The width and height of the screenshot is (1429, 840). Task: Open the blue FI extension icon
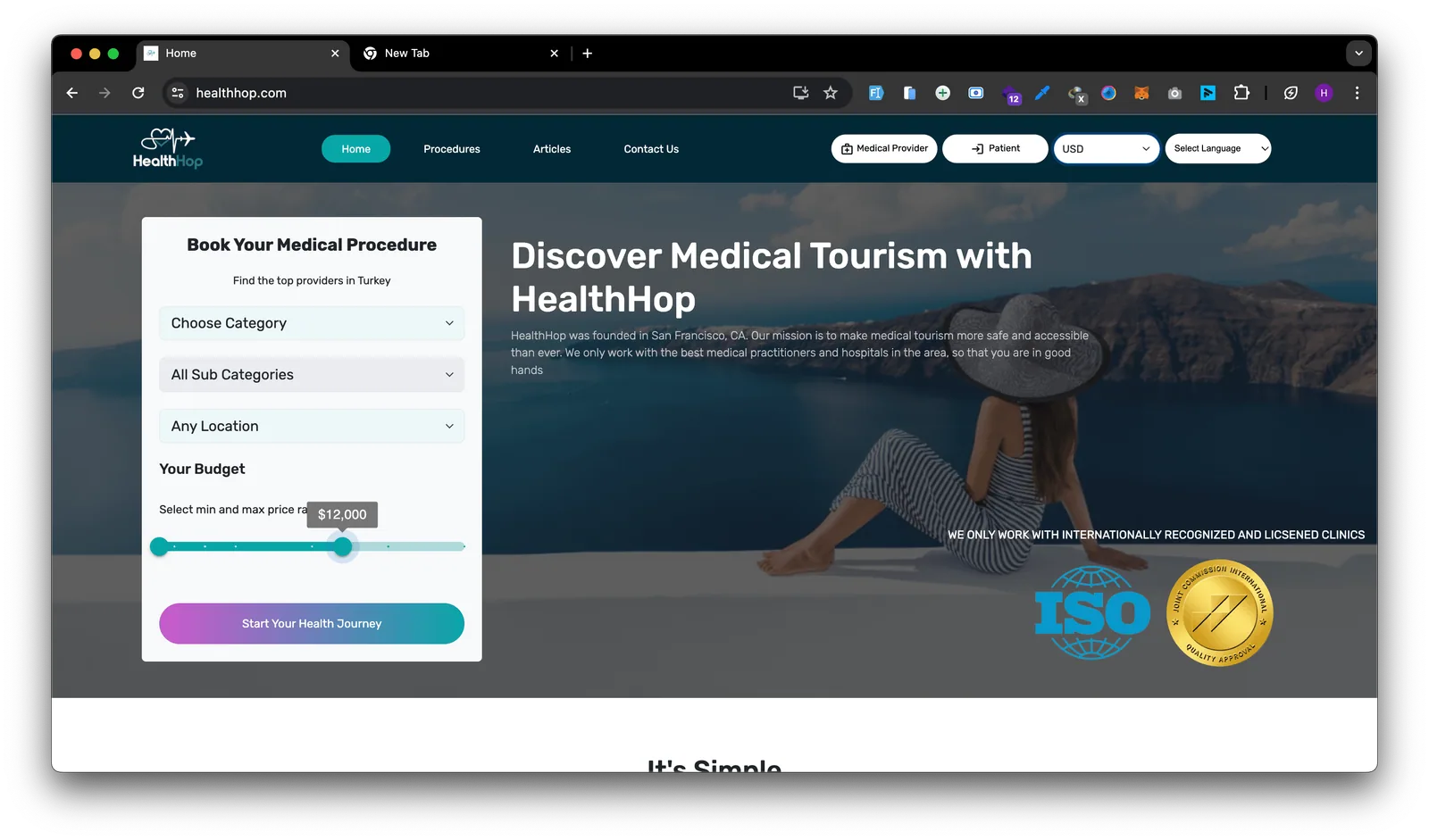tap(876, 93)
